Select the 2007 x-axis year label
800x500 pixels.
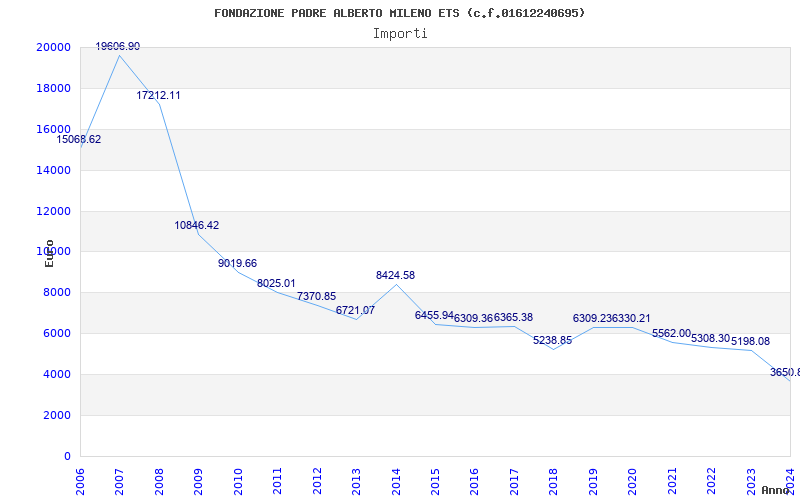point(119,481)
